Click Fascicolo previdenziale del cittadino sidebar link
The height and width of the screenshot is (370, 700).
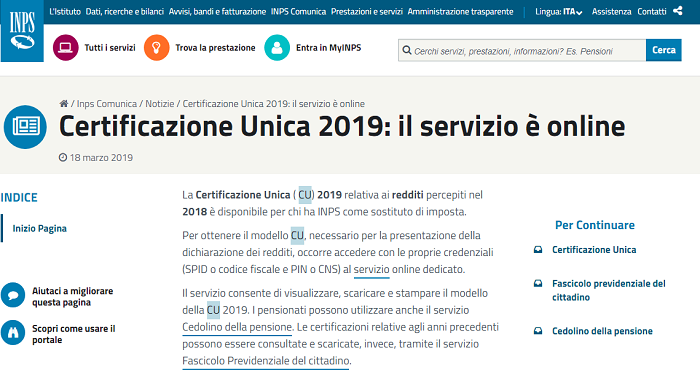coord(608,290)
